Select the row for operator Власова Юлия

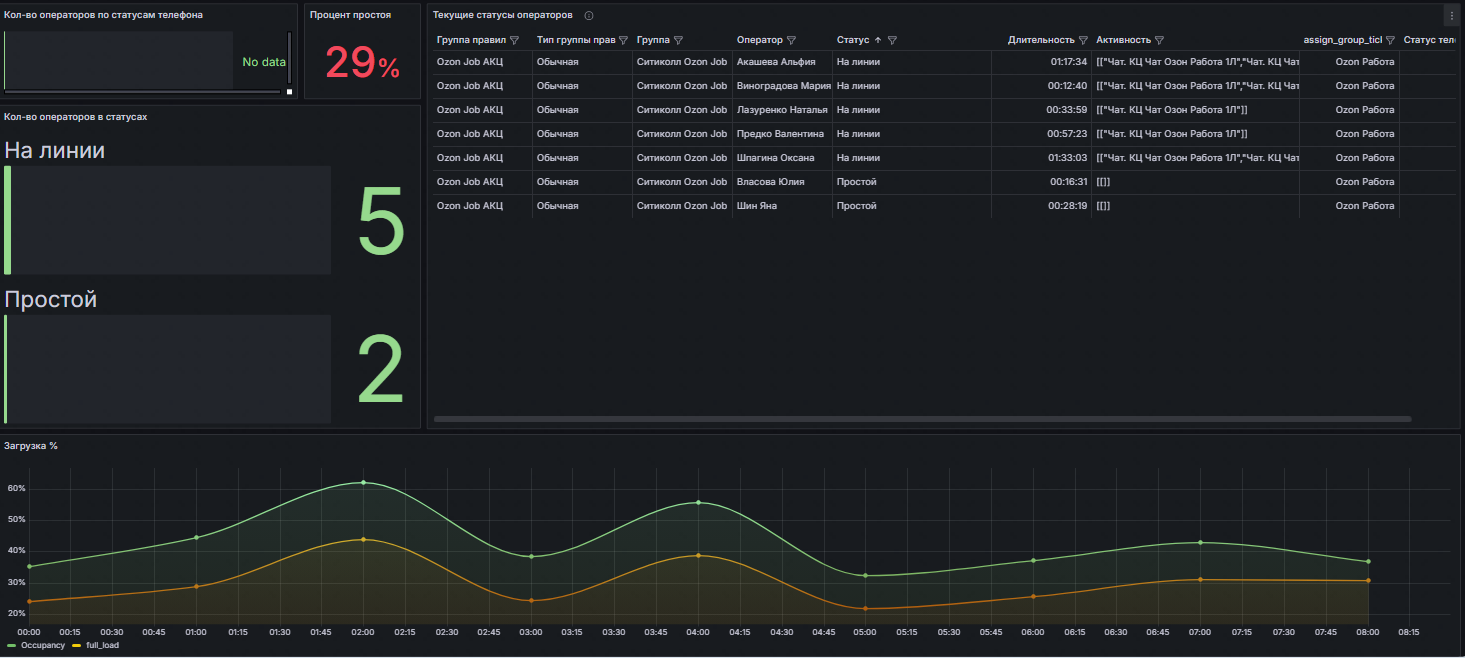[x=770, y=182]
